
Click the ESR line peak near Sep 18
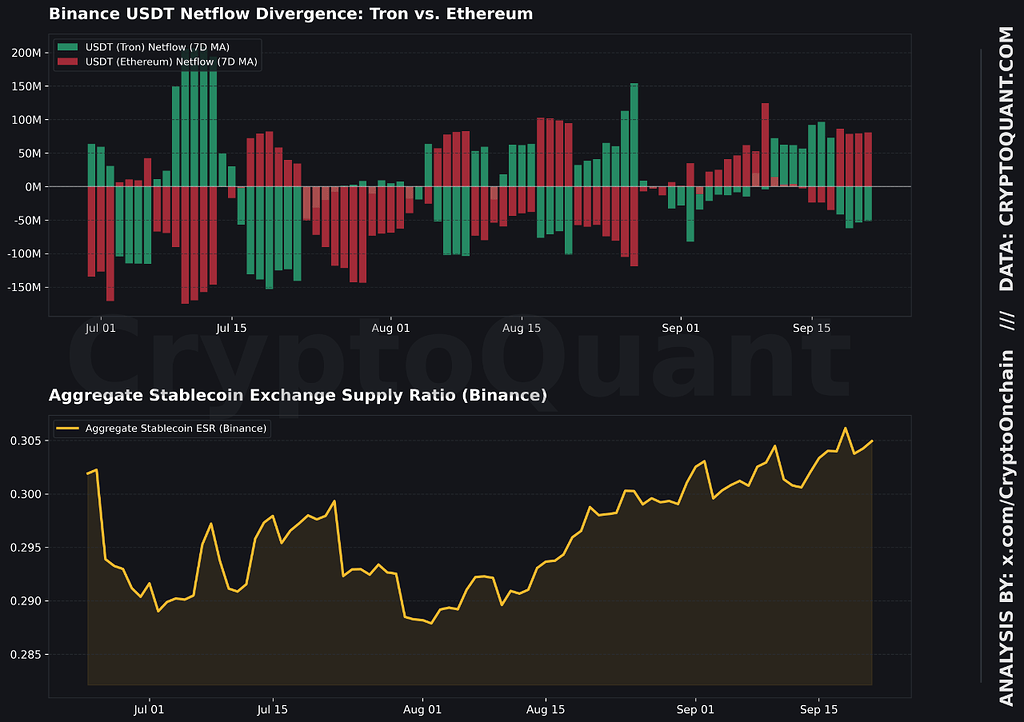point(845,428)
